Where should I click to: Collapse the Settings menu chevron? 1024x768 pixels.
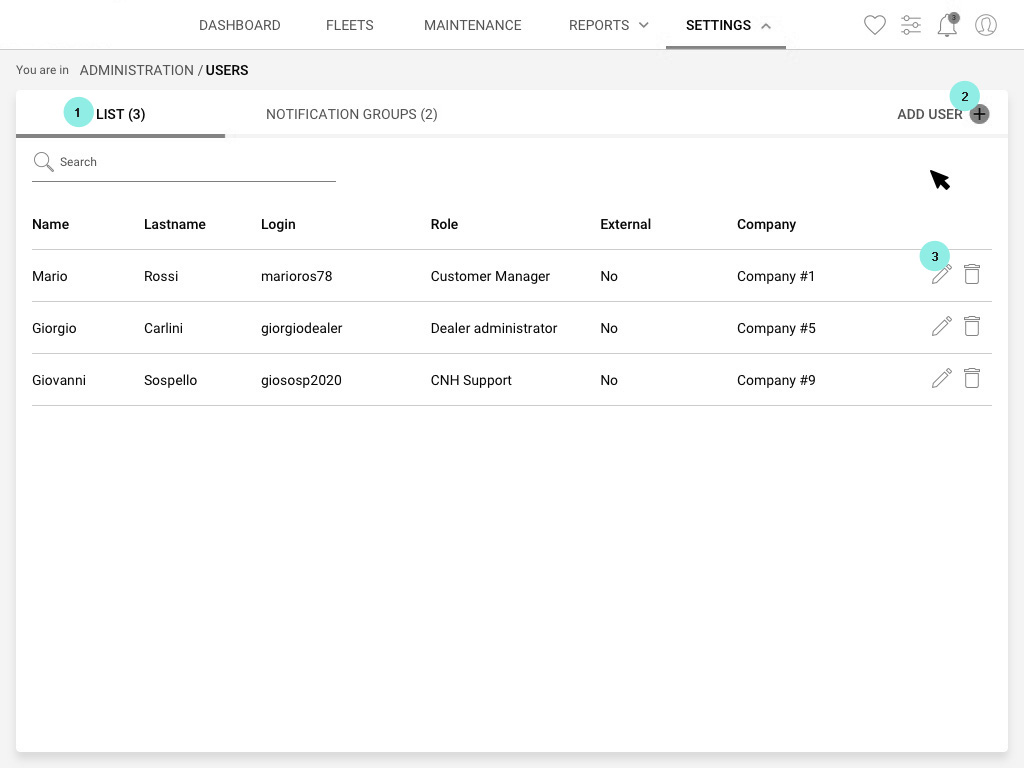tap(766, 26)
